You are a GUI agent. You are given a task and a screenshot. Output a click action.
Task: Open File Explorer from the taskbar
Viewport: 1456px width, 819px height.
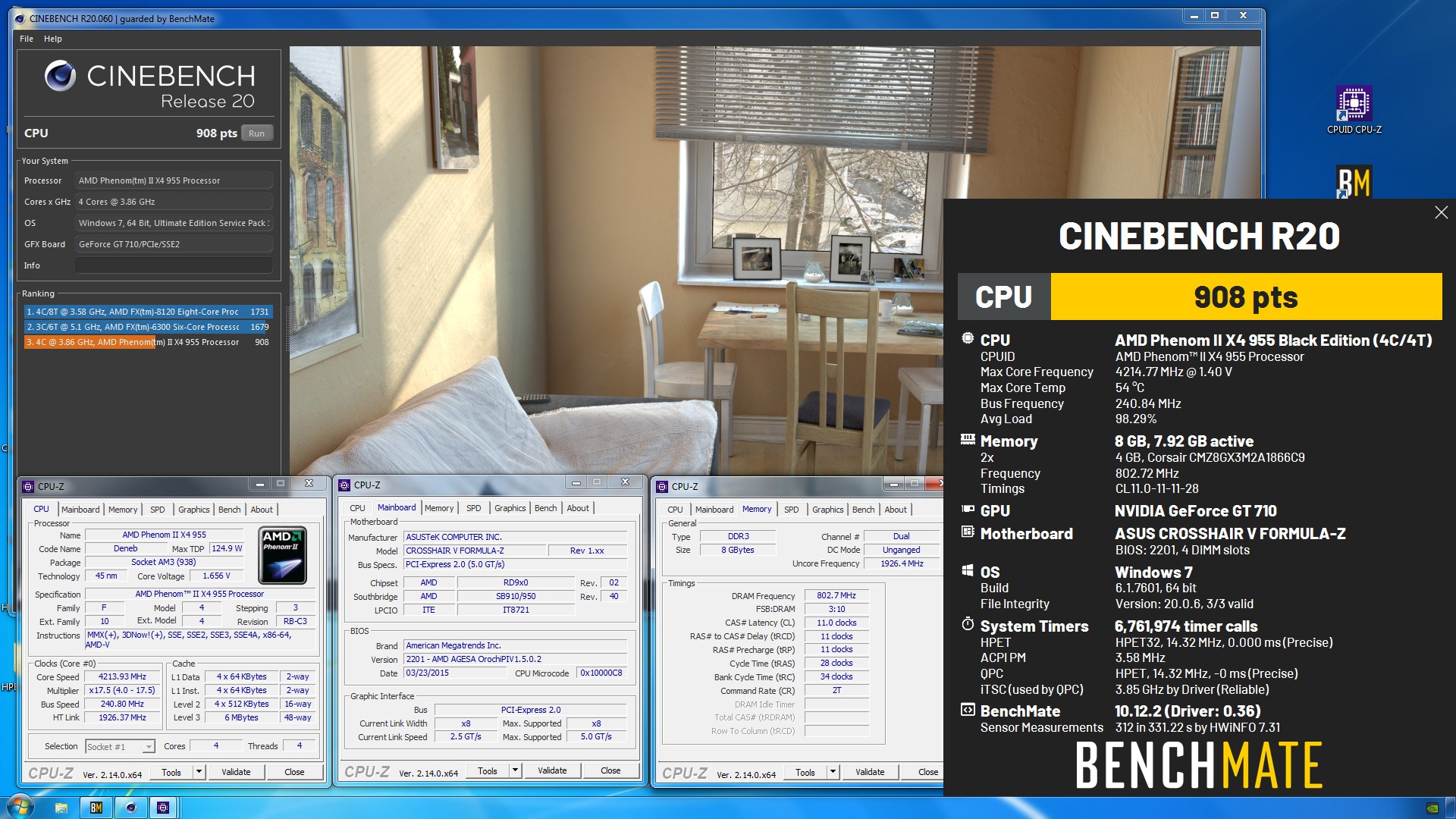point(62,808)
